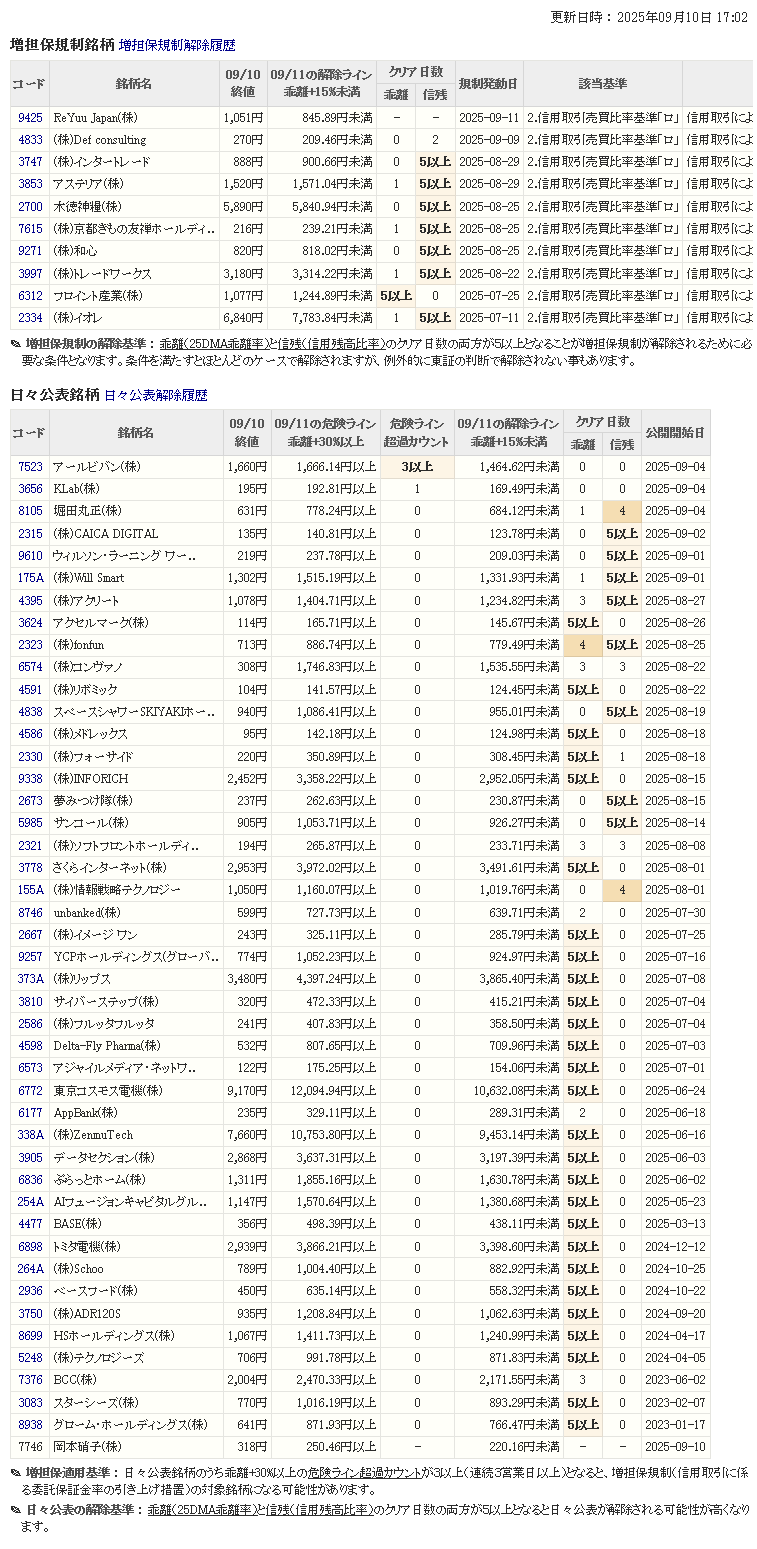Click stock code 7615 link

pos(30,229)
